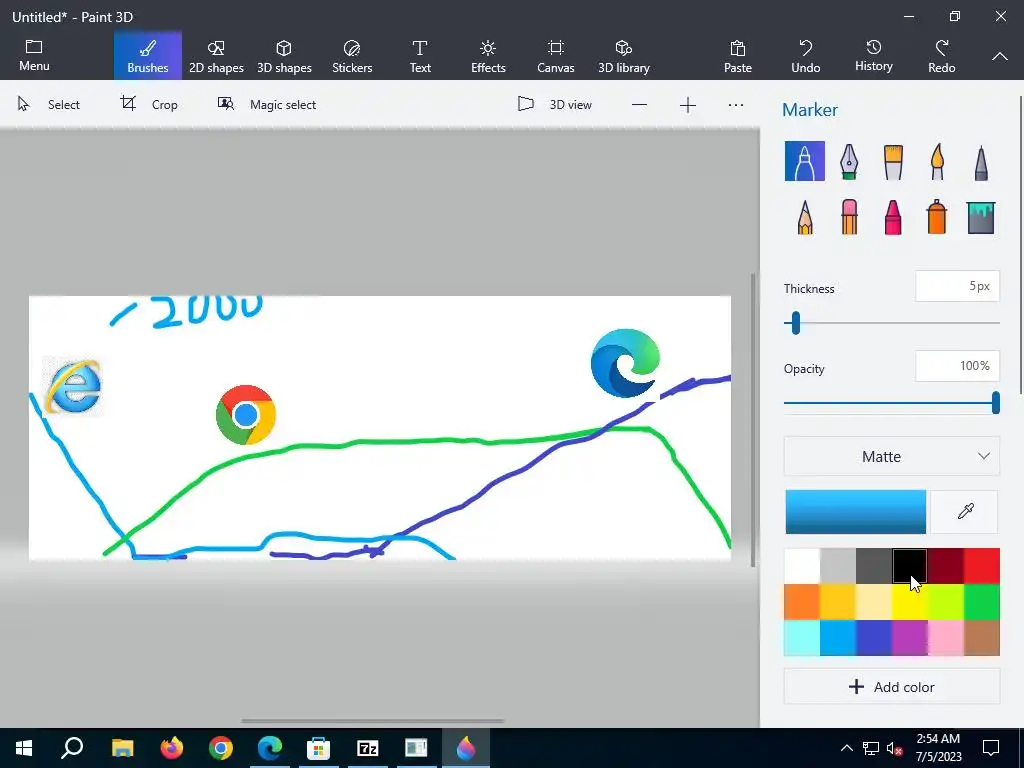Click the Brushes tab
This screenshot has height=768, width=1024.
point(148,56)
